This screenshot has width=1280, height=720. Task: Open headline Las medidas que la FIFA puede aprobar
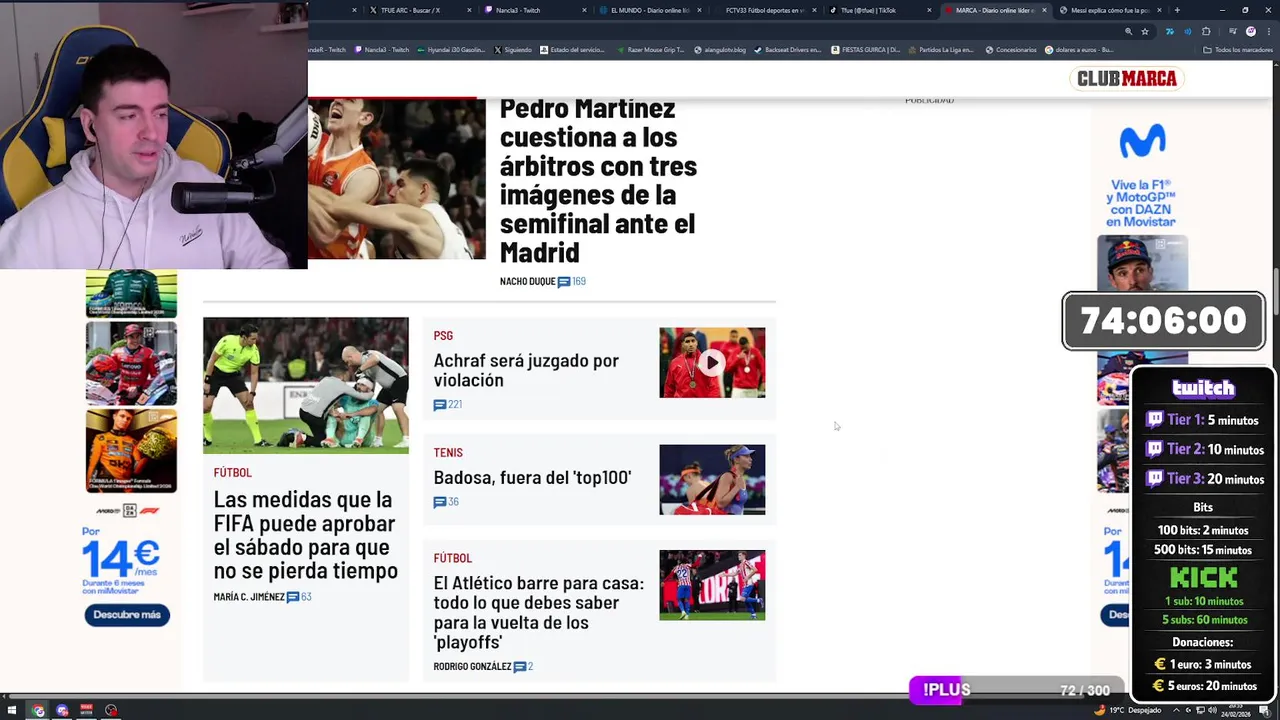click(x=305, y=535)
